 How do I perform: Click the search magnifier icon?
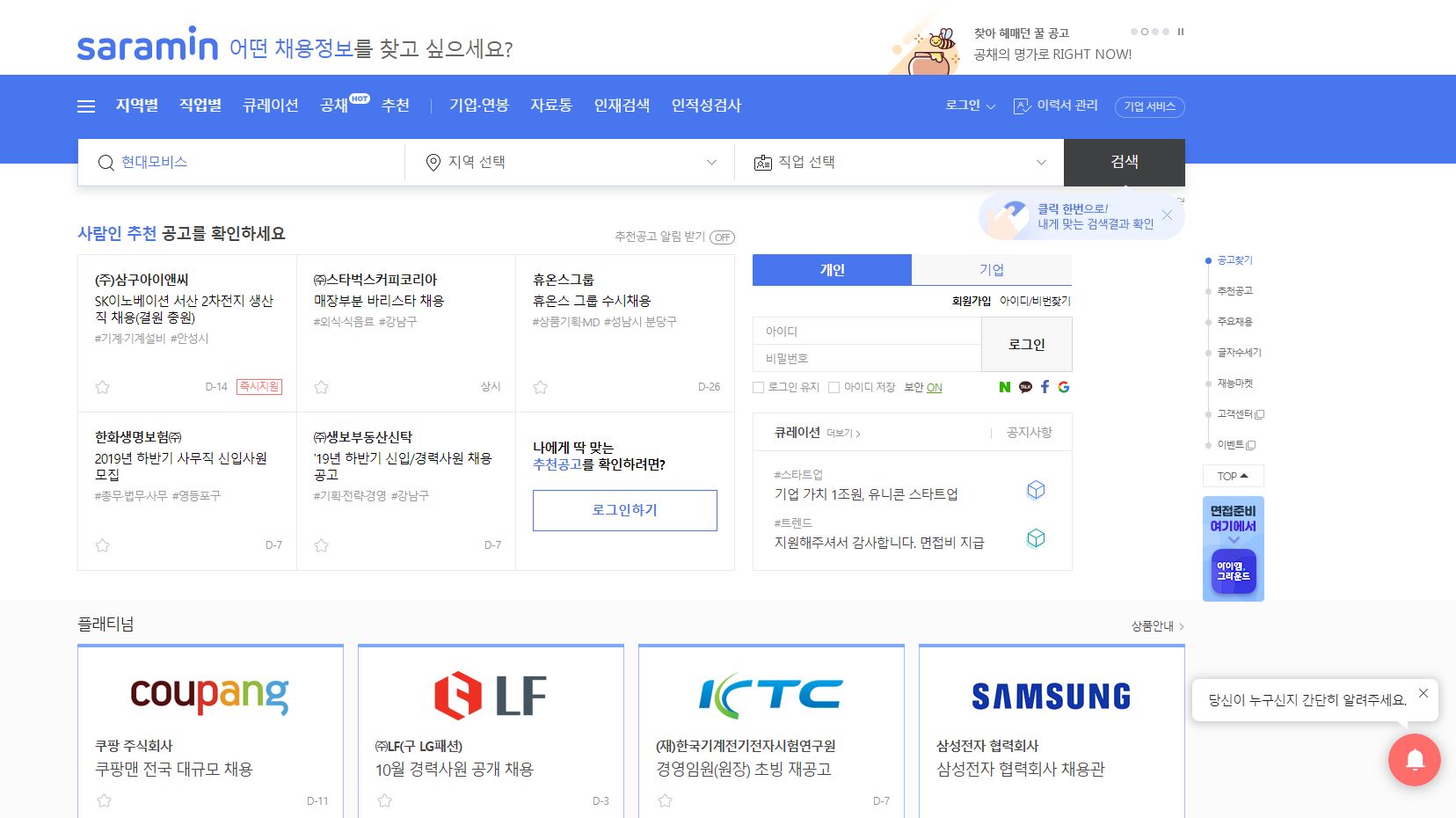tap(106, 163)
